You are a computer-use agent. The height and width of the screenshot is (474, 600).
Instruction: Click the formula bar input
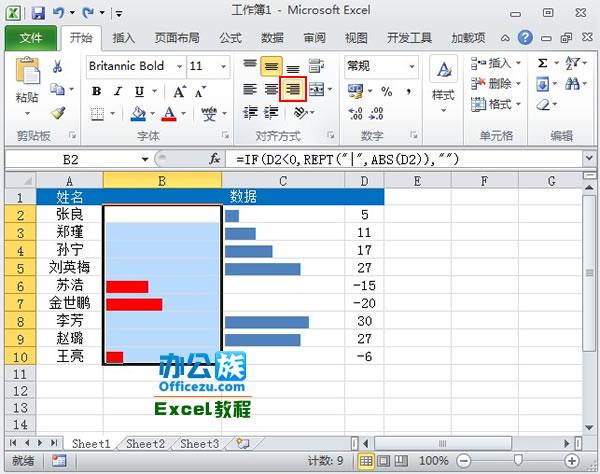(404, 159)
